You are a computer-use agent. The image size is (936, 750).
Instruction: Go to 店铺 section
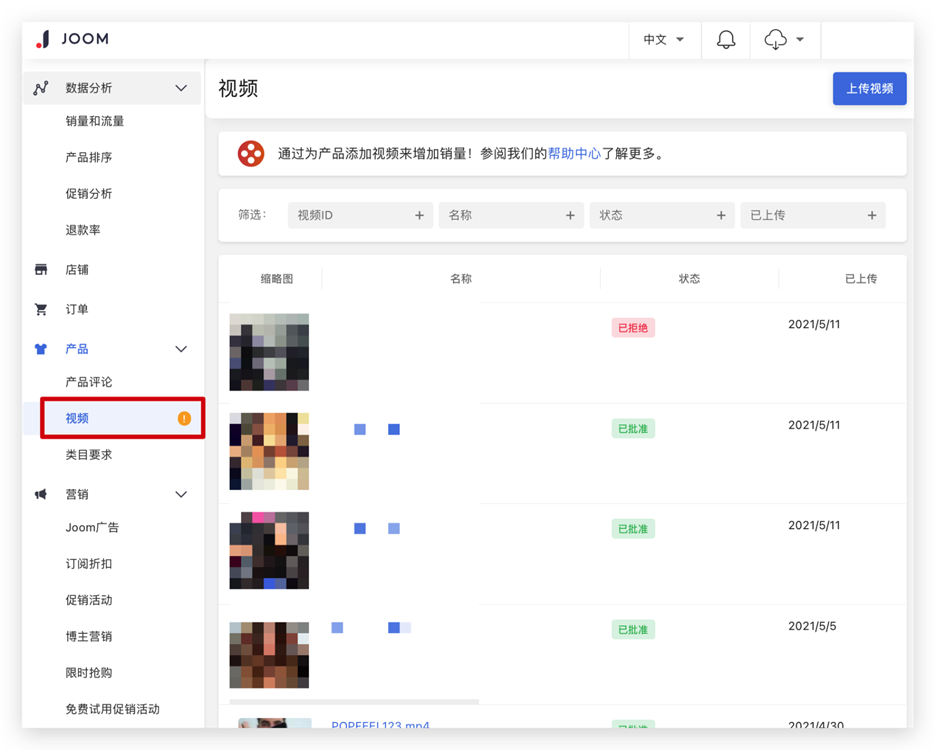[x=77, y=269]
